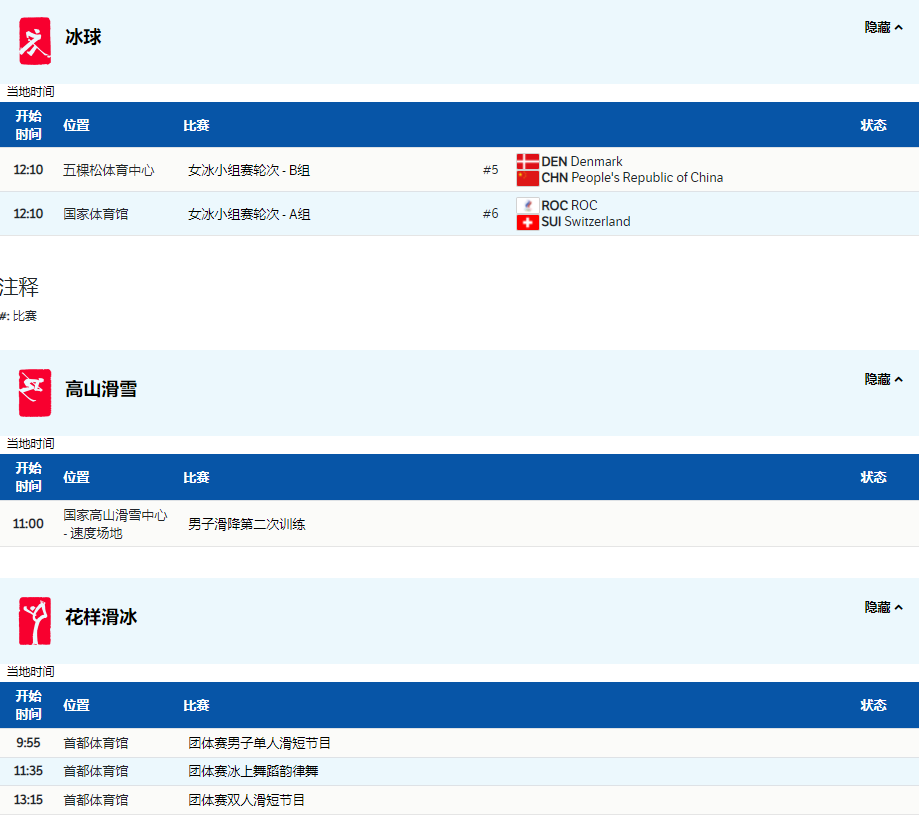Click the ice hockey sport icon
Screen dimensions: 919x817
[x=35, y=41]
